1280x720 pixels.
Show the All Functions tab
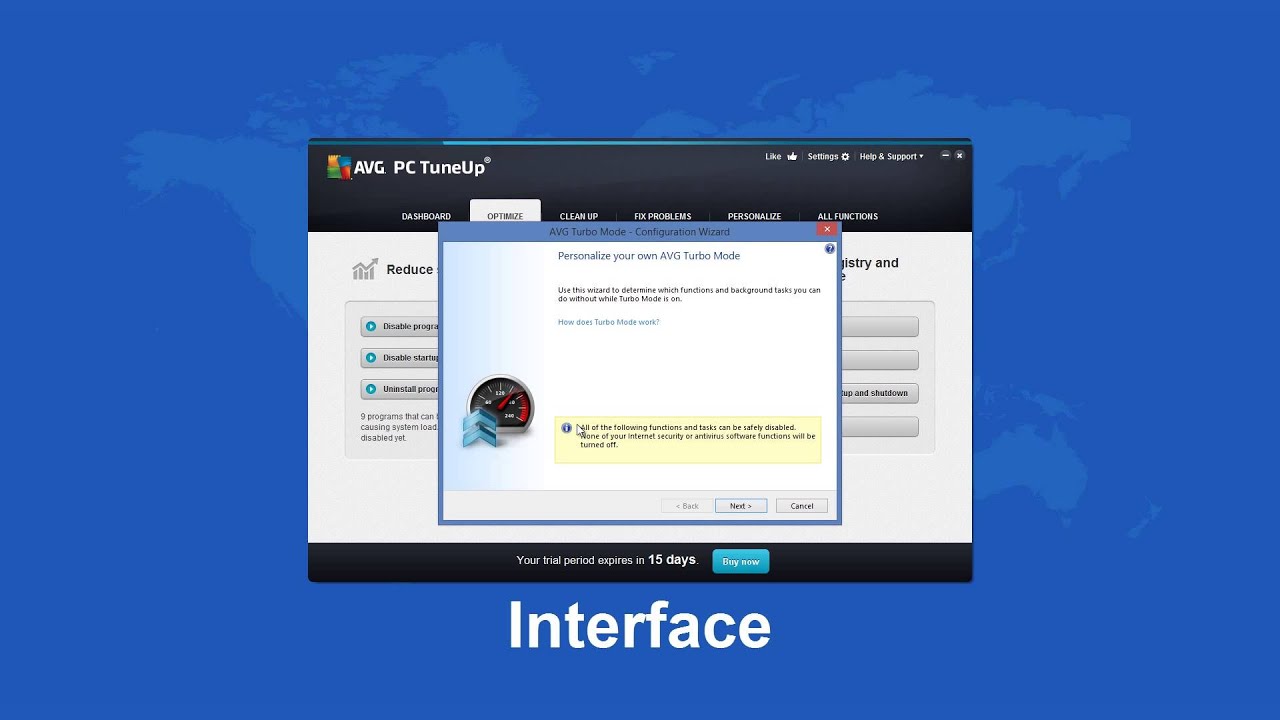coord(848,216)
